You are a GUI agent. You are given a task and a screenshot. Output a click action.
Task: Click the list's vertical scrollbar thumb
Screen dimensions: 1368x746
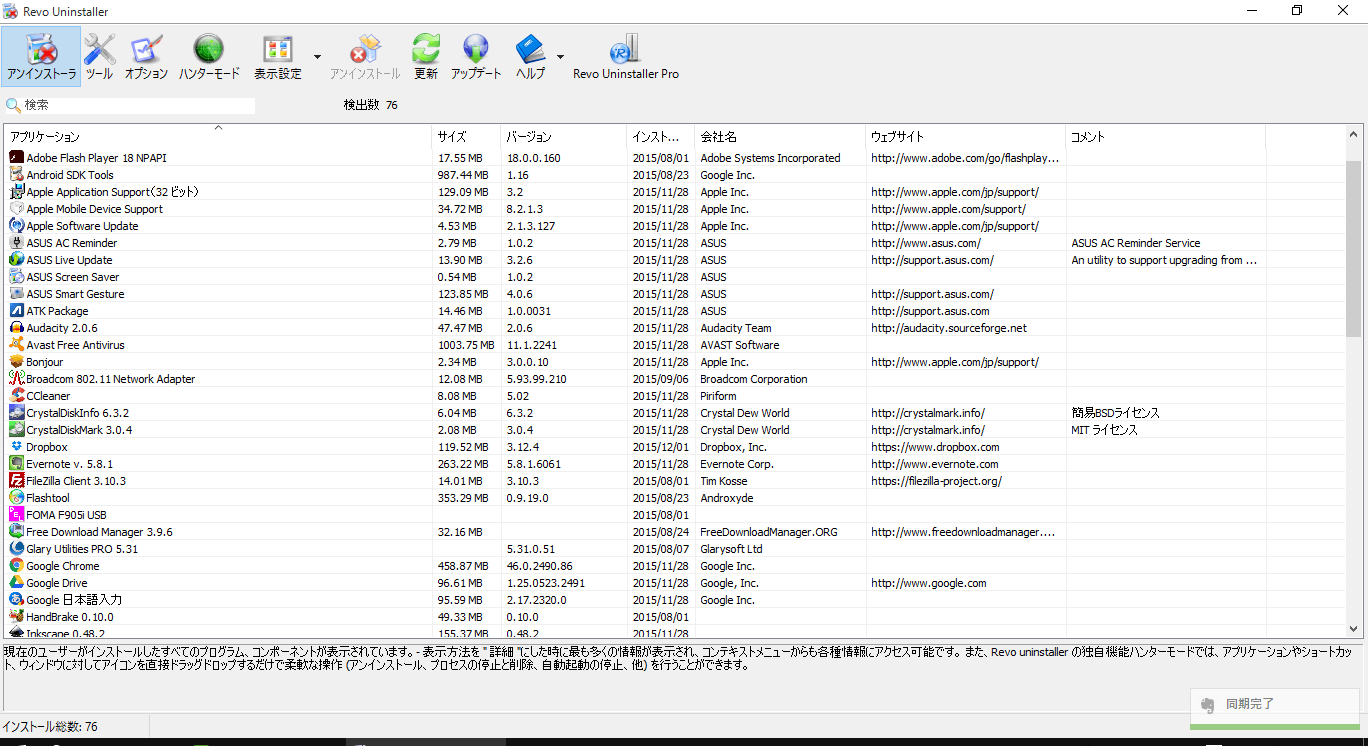[1354, 248]
